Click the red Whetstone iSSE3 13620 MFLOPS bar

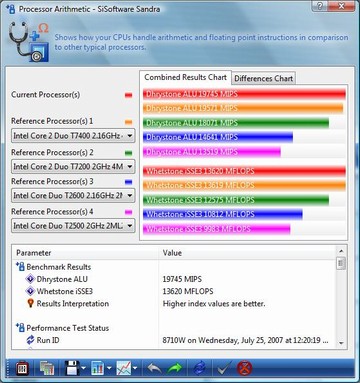(244, 171)
